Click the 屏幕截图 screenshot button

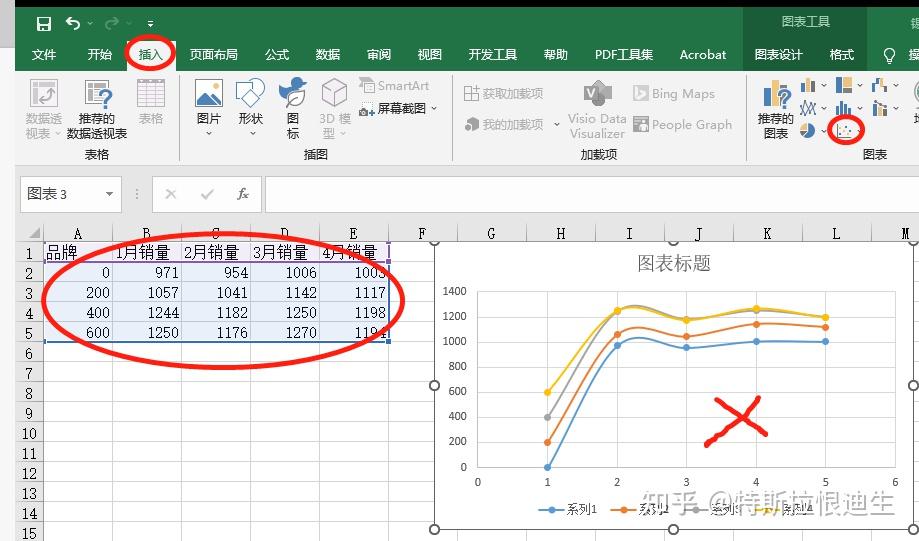[393, 109]
